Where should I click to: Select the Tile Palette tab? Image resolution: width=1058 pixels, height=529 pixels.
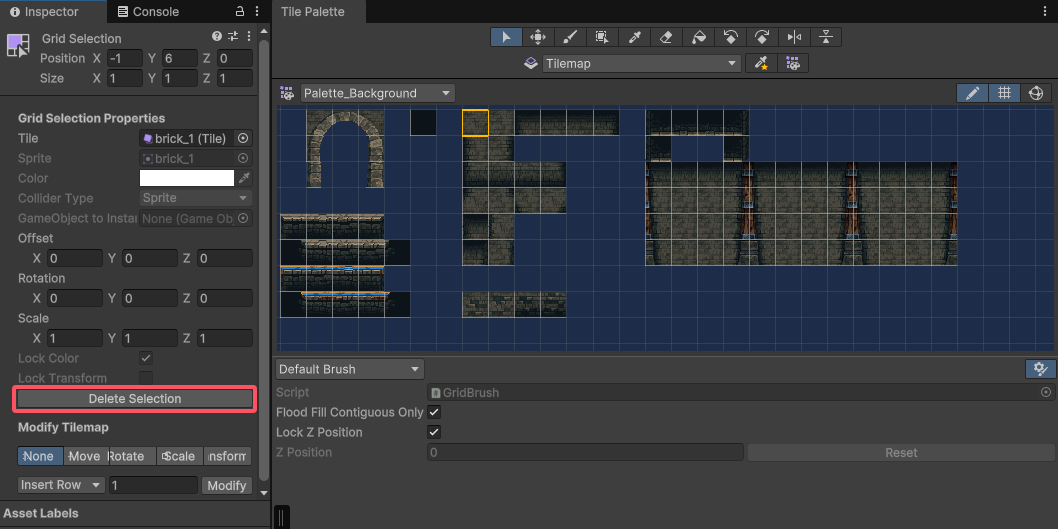point(319,11)
